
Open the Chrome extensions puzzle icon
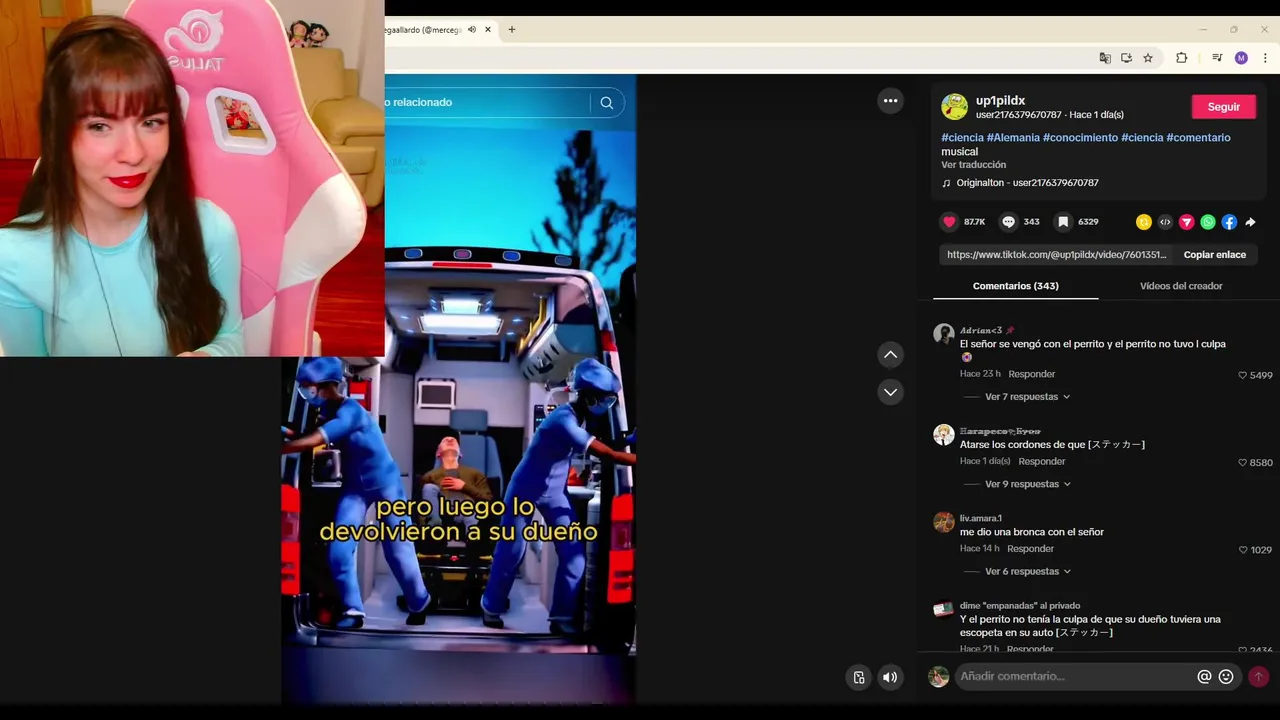tap(1181, 58)
